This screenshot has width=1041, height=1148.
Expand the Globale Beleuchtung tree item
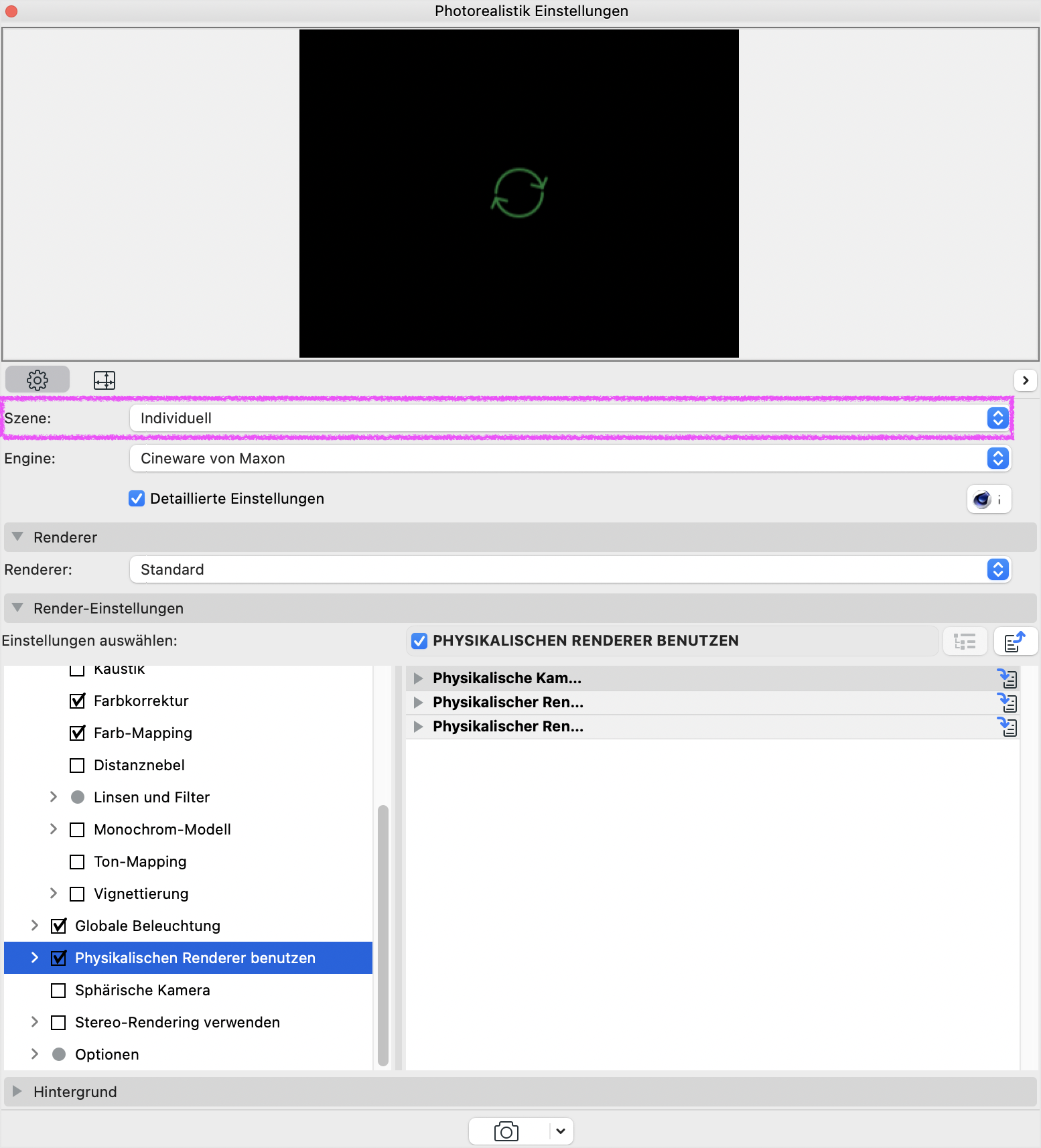[x=35, y=926]
